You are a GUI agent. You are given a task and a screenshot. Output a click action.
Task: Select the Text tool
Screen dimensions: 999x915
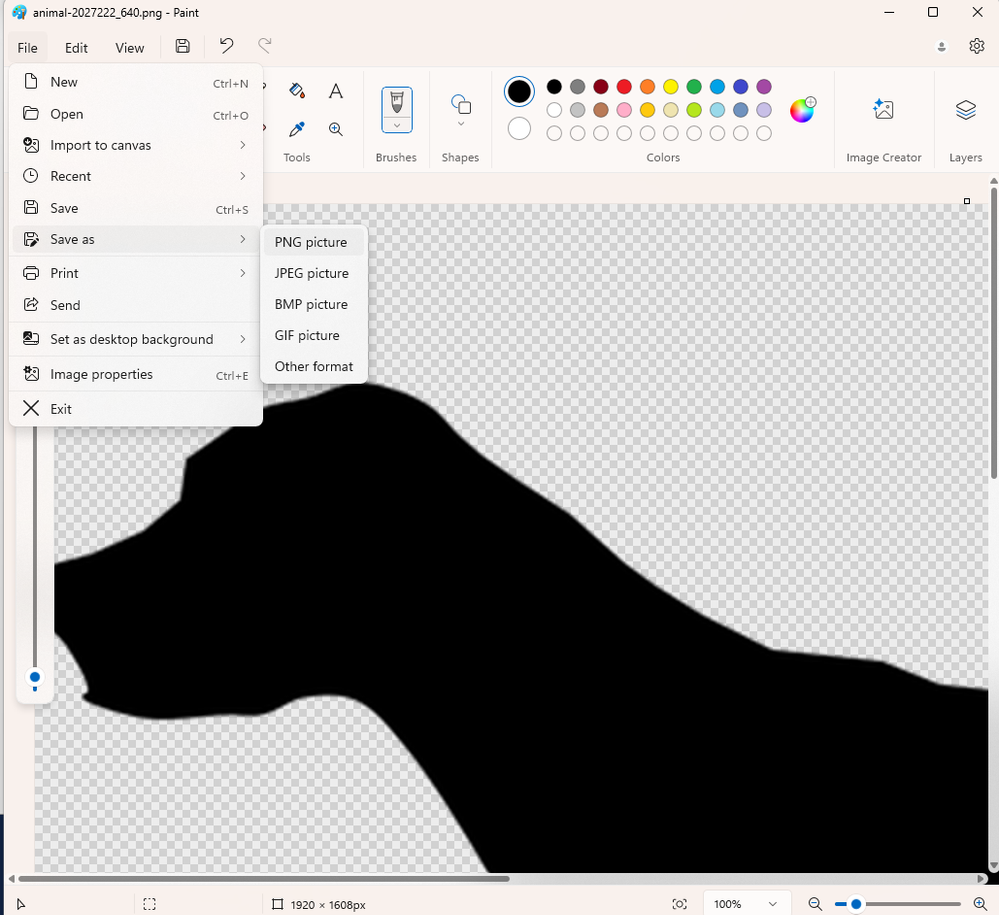336,91
